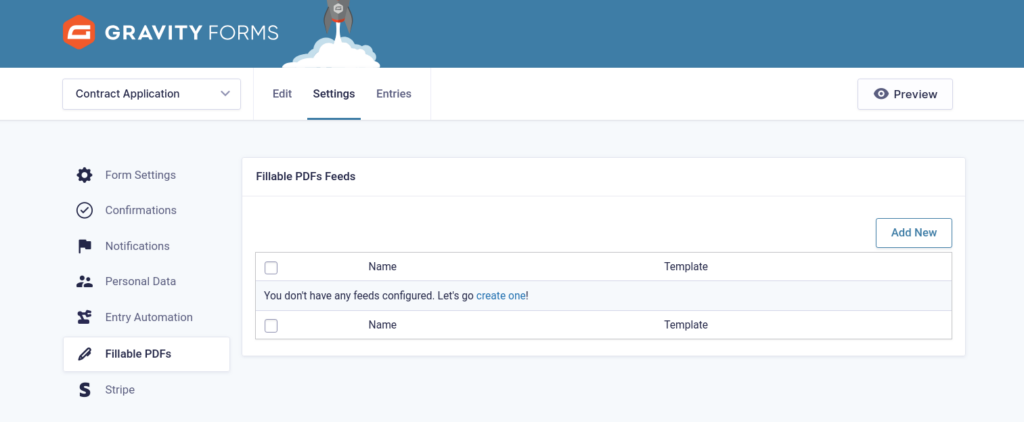Click Name column label in table footer

382,325
